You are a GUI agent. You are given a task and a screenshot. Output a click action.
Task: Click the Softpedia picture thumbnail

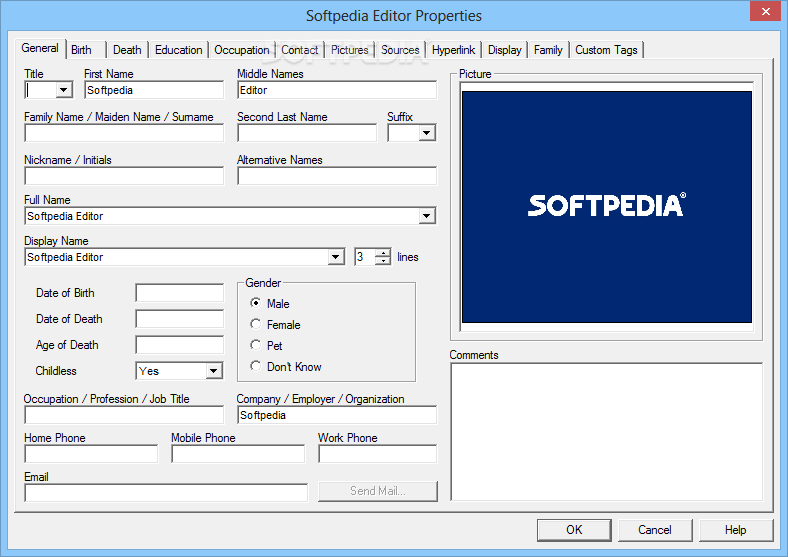point(607,207)
